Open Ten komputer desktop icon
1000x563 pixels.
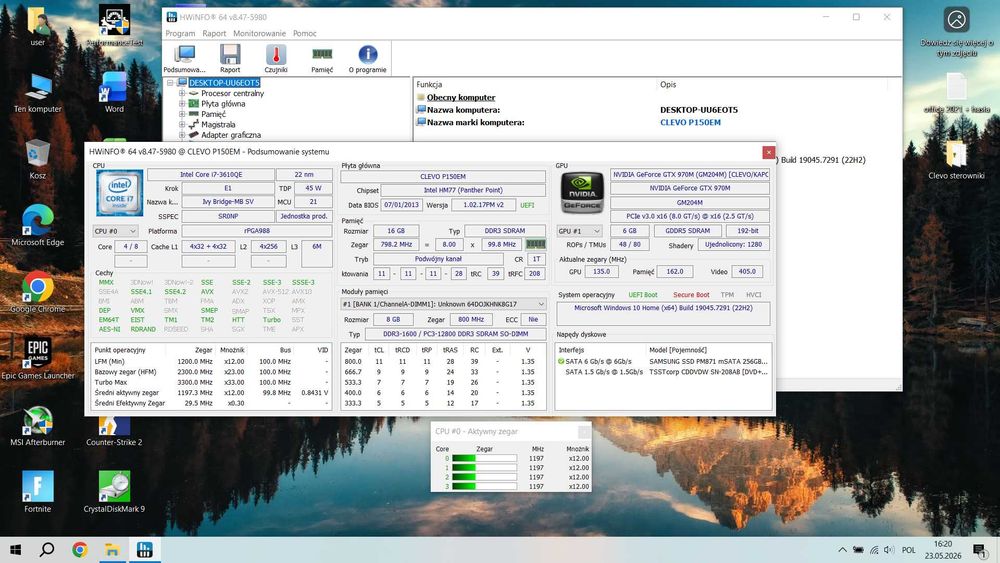point(38,92)
